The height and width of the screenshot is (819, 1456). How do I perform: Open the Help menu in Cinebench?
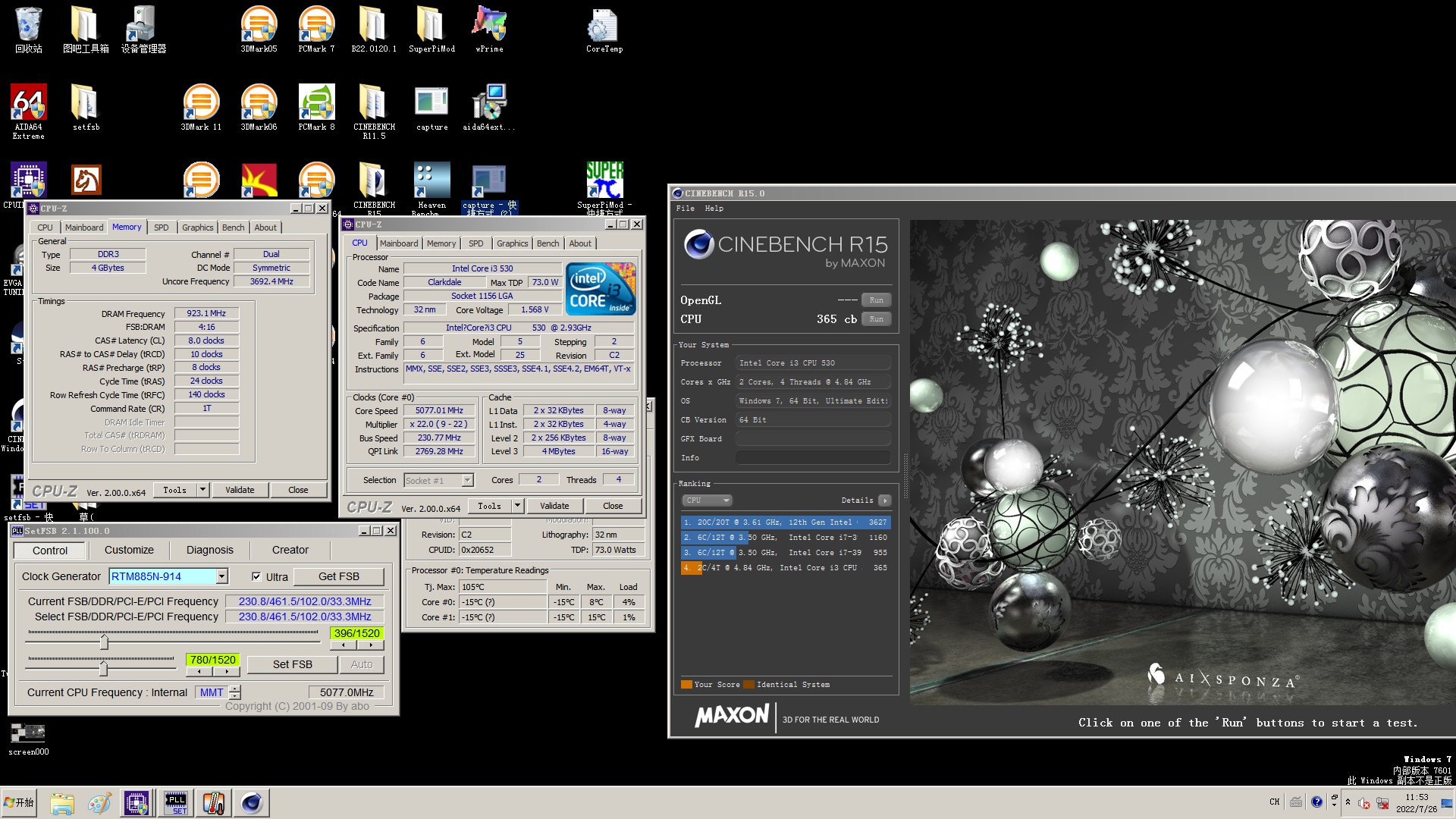pos(714,209)
